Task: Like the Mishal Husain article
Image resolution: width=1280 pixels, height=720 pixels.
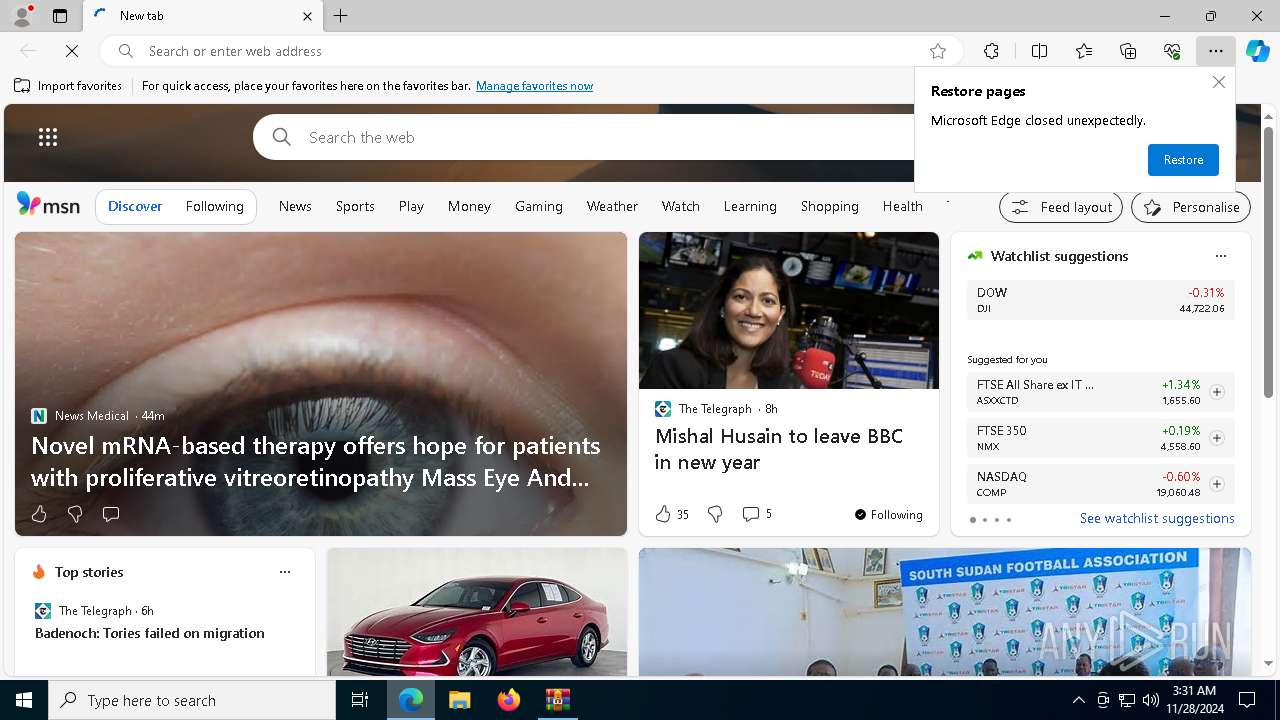Action: 672,514
